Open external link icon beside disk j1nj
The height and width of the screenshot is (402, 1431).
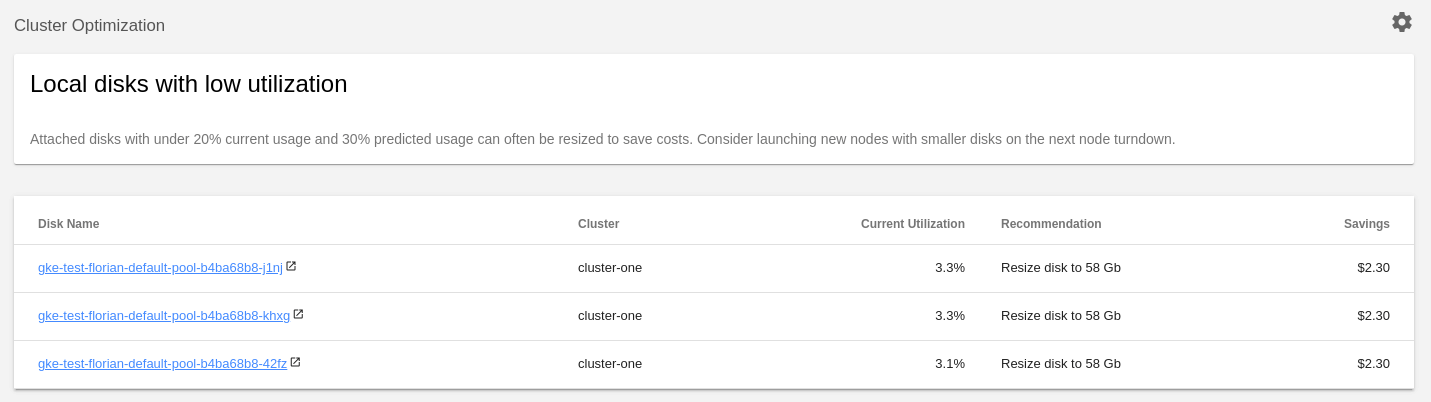(x=291, y=266)
